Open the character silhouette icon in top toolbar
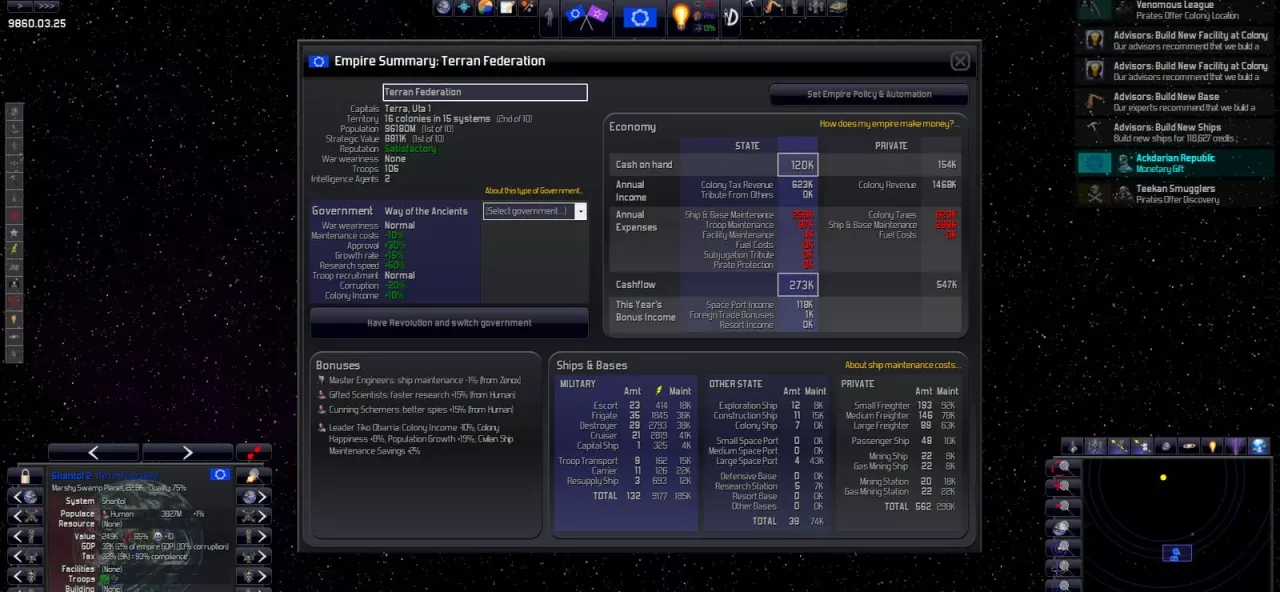This screenshot has height=592, width=1280. [x=549, y=17]
